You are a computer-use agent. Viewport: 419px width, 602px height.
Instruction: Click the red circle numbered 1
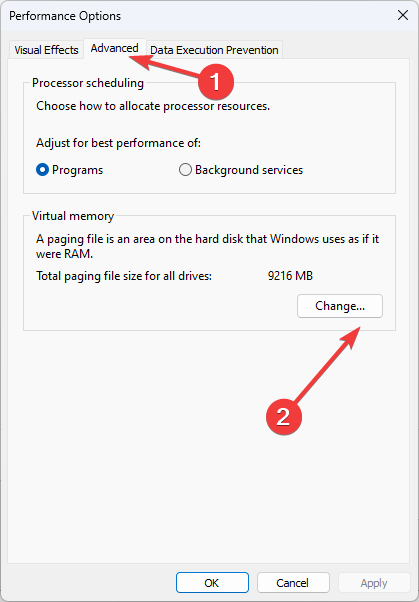click(x=216, y=81)
